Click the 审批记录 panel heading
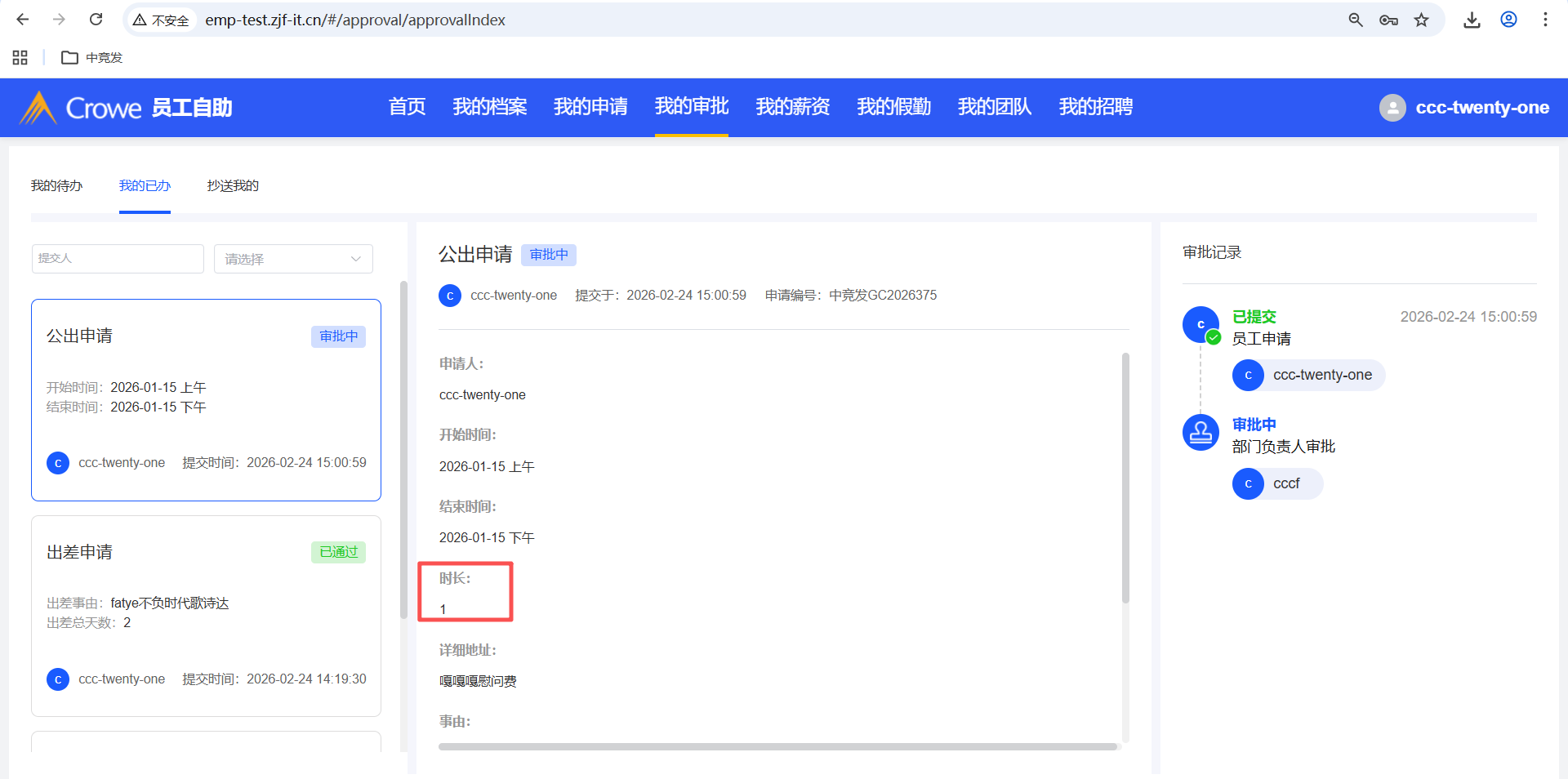This screenshot has width=1568, height=779. pyautogui.click(x=1212, y=252)
